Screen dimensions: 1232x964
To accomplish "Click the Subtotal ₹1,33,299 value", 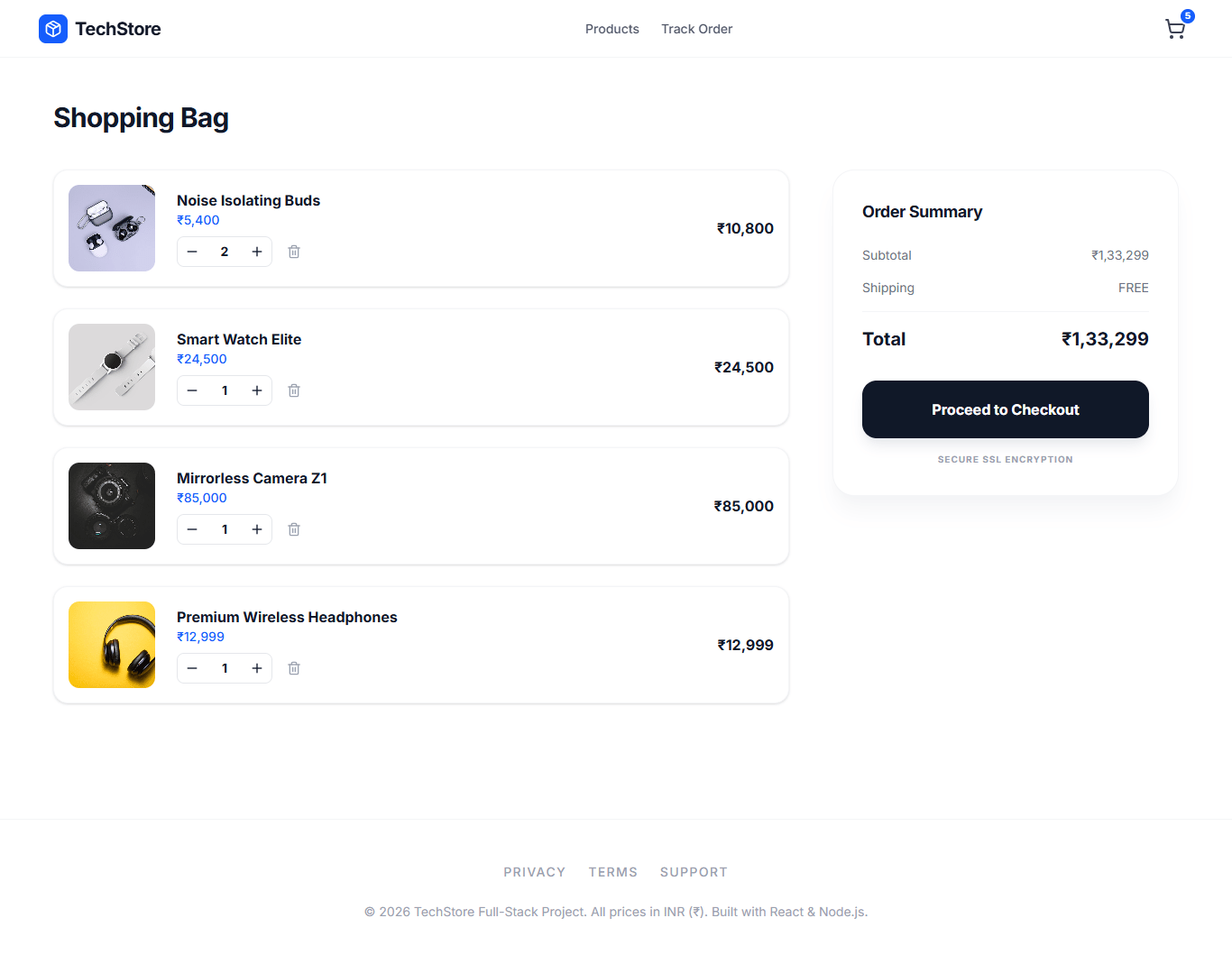I will click(x=1120, y=255).
